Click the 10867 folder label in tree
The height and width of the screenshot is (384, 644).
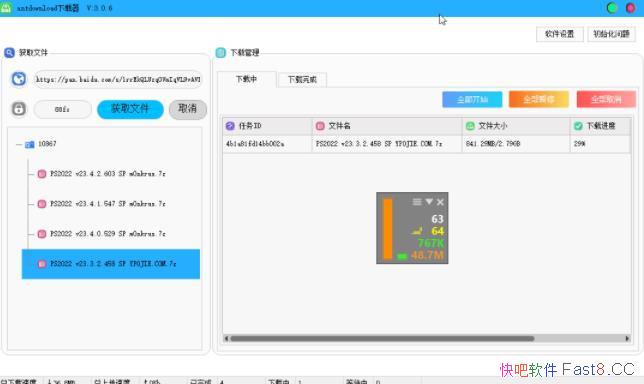(47, 144)
